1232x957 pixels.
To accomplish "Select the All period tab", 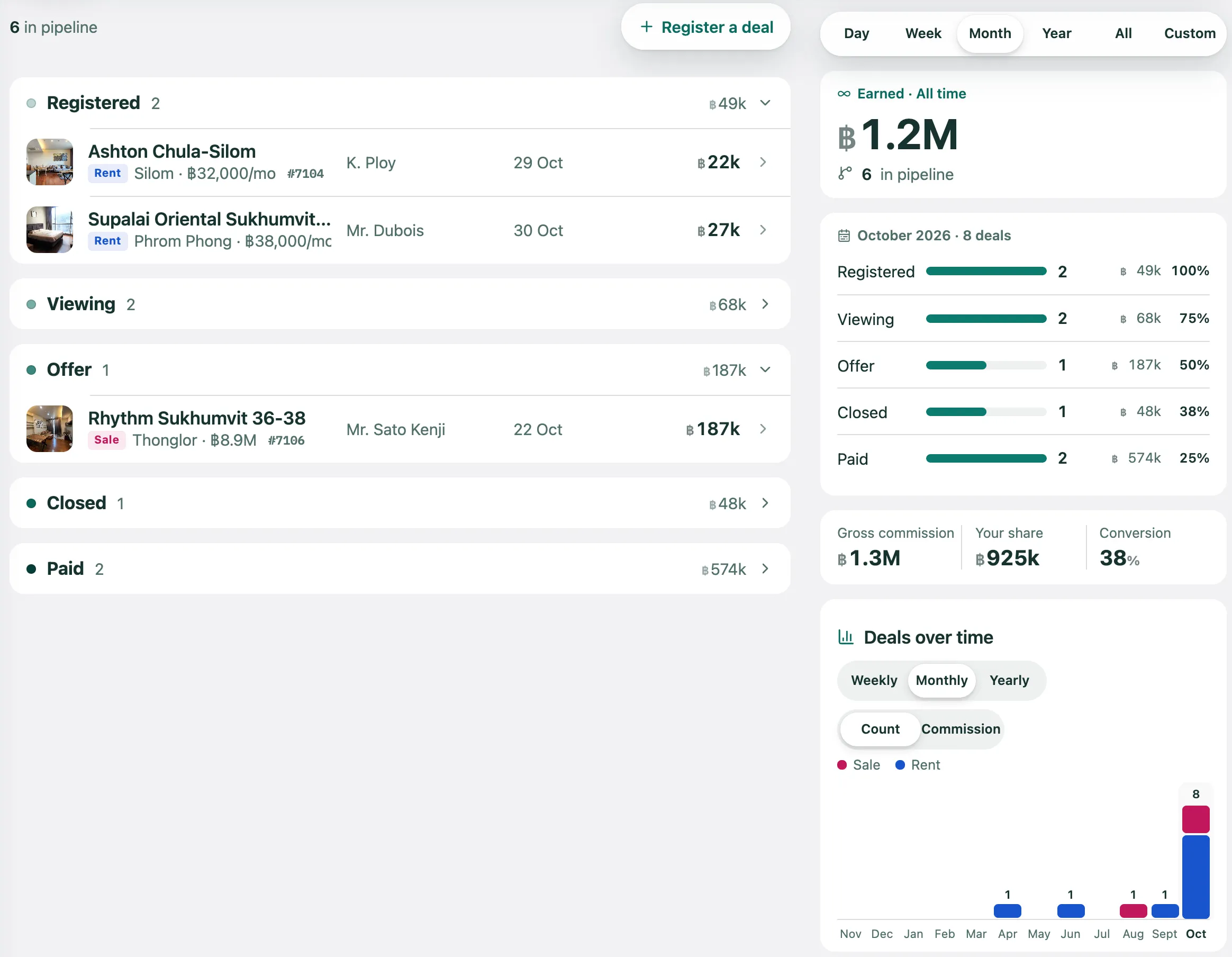I will pos(1123,33).
